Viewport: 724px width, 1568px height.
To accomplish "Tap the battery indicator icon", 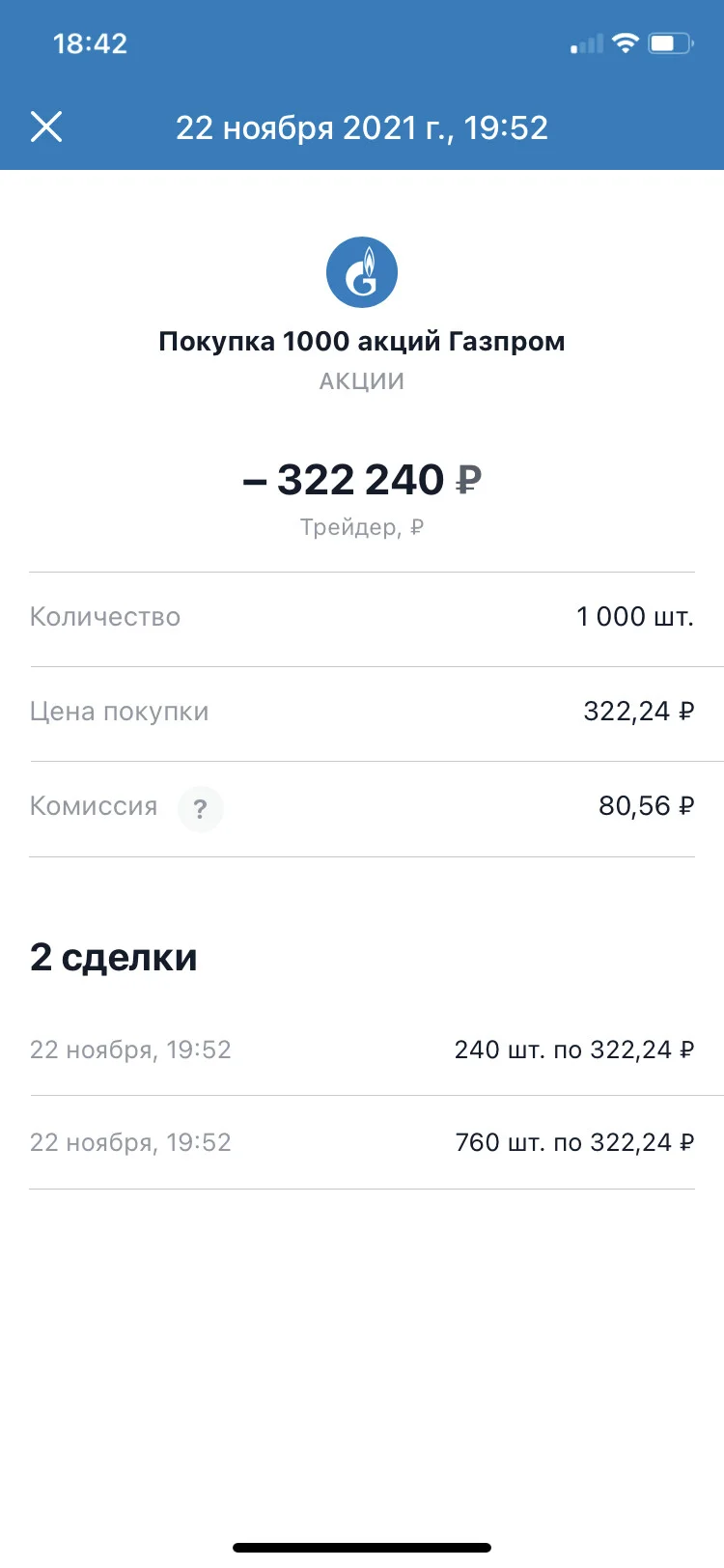I will tap(671, 42).
